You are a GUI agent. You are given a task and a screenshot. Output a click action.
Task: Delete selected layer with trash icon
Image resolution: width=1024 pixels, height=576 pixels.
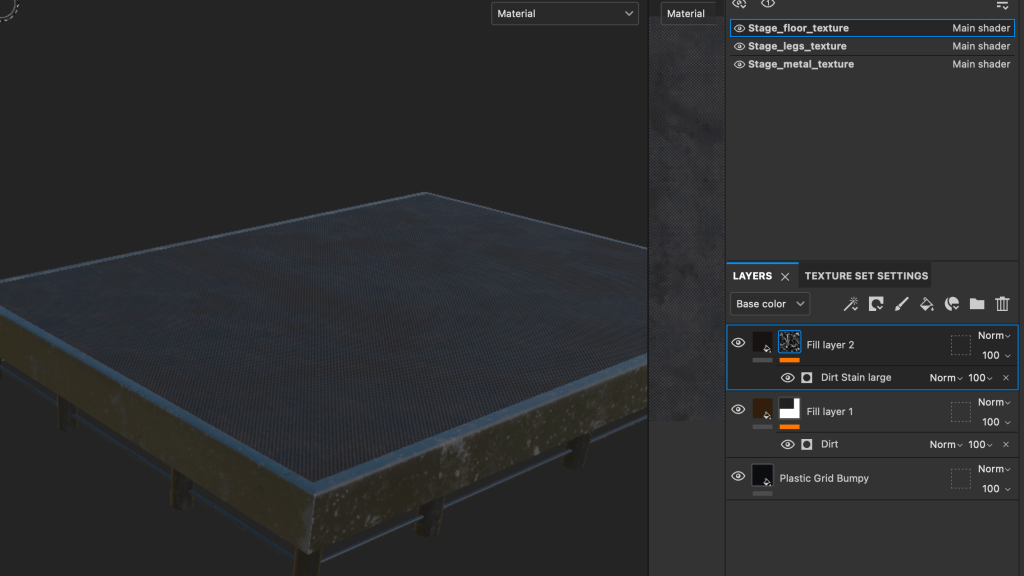(1002, 304)
